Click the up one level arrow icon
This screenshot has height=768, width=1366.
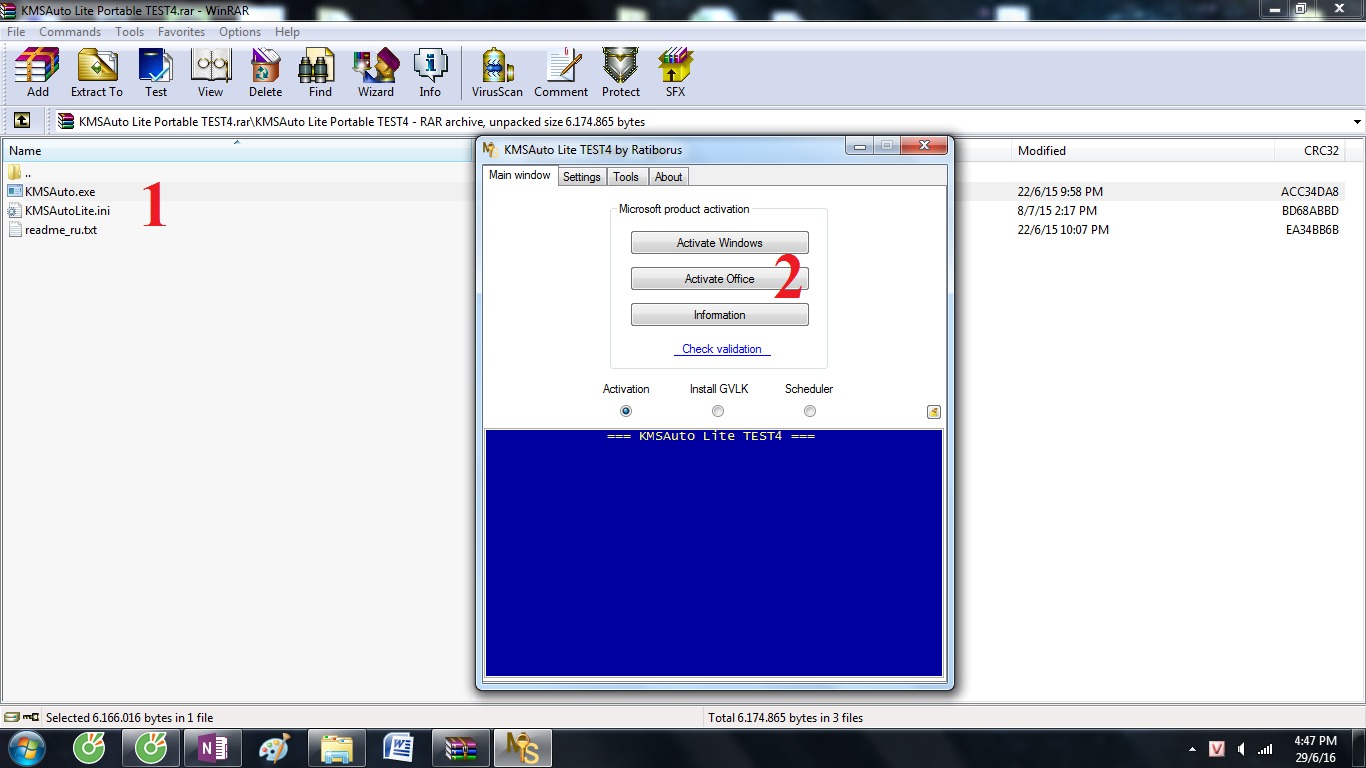pos(22,121)
